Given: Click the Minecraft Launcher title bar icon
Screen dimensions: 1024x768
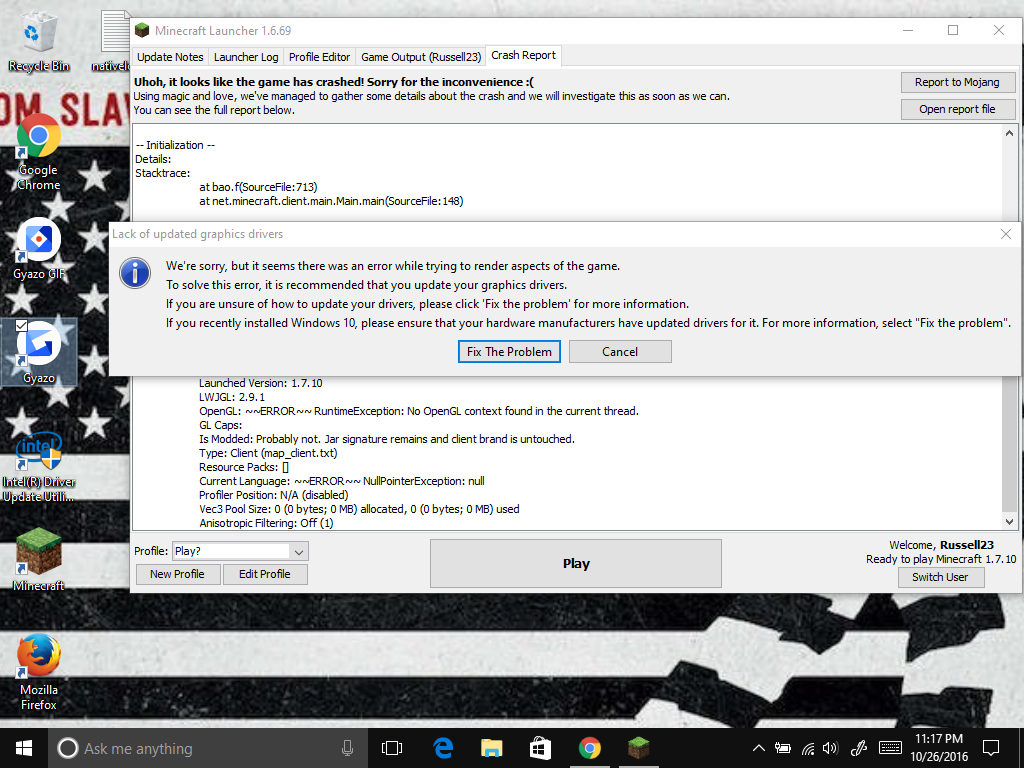Looking at the screenshot, I should pyautogui.click(x=142, y=30).
